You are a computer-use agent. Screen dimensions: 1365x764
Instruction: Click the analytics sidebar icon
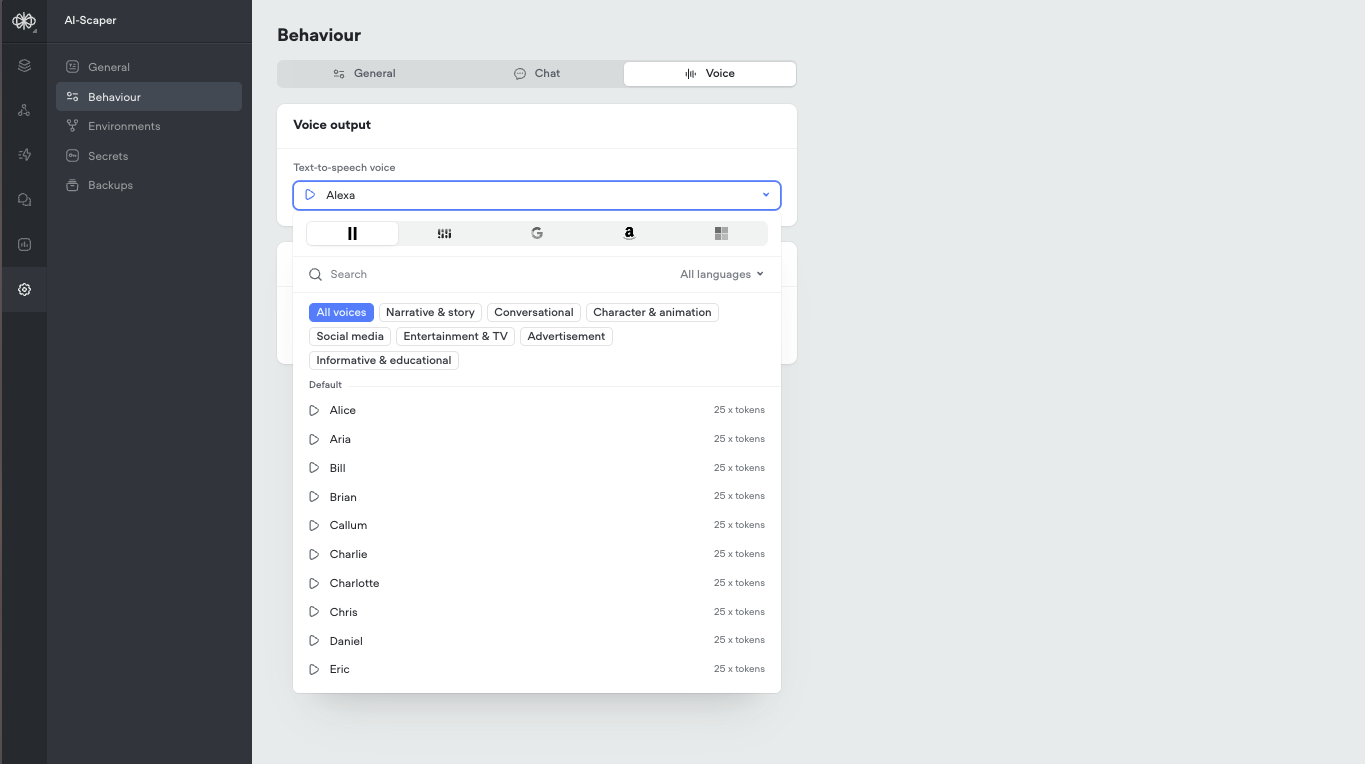[23, 244]
